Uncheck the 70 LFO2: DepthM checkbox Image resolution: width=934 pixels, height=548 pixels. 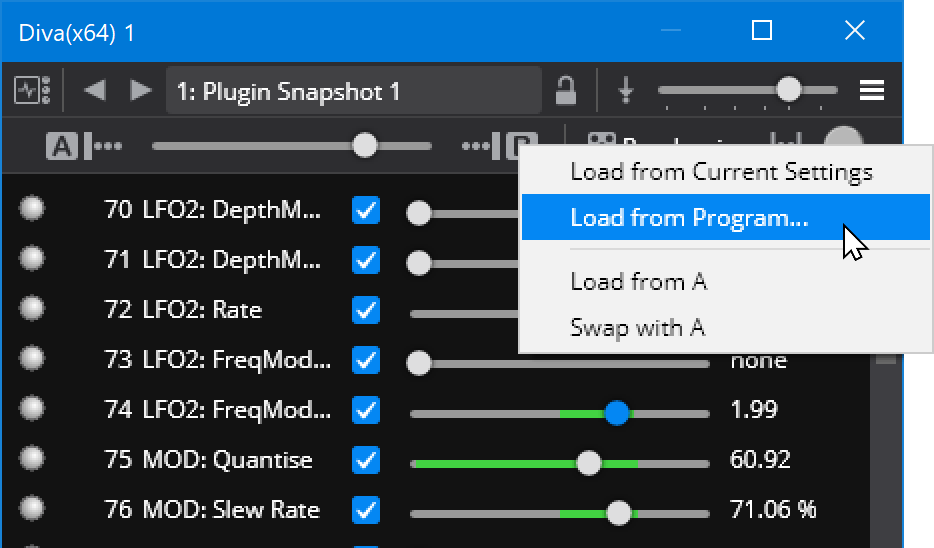click(x=366, y=210)
